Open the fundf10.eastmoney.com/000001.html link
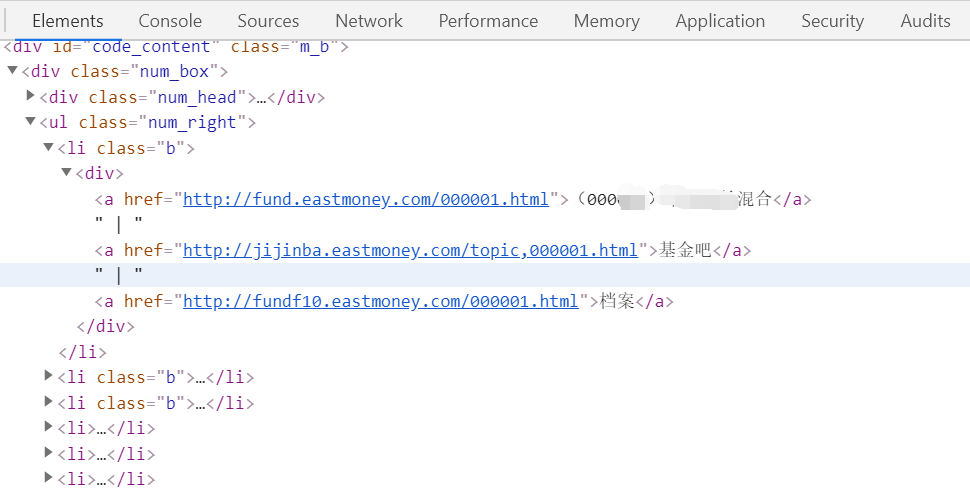 click(x=380, y=301)
